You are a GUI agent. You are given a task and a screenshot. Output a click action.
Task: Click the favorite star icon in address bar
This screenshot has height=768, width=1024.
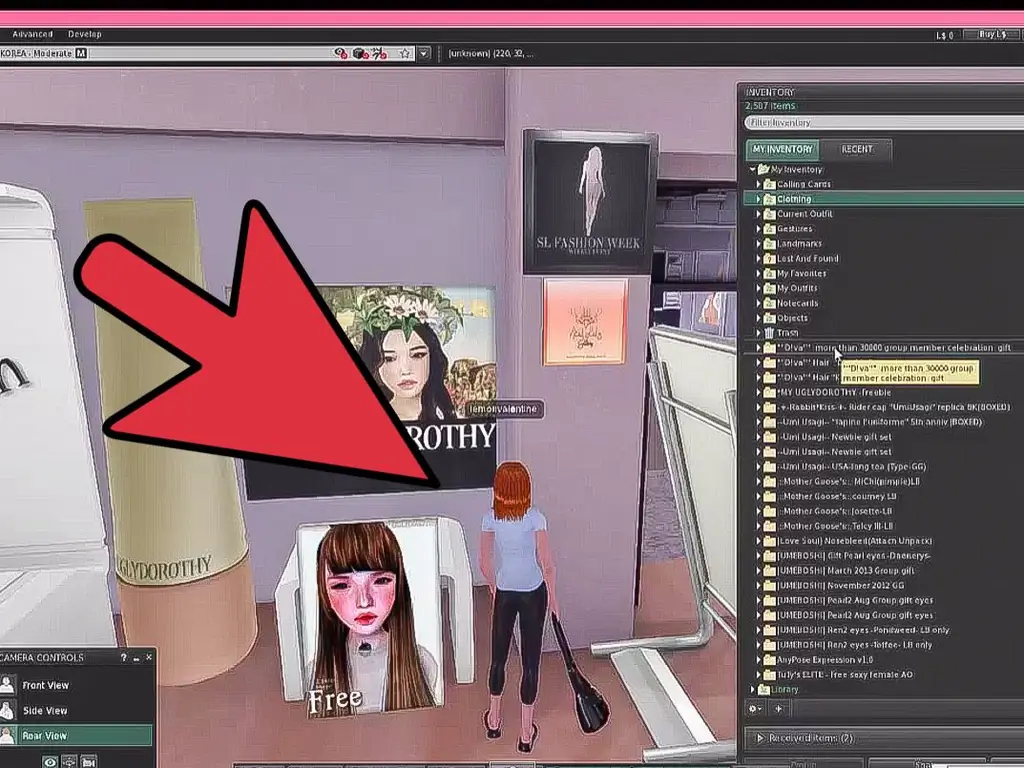tap(405, 53)
